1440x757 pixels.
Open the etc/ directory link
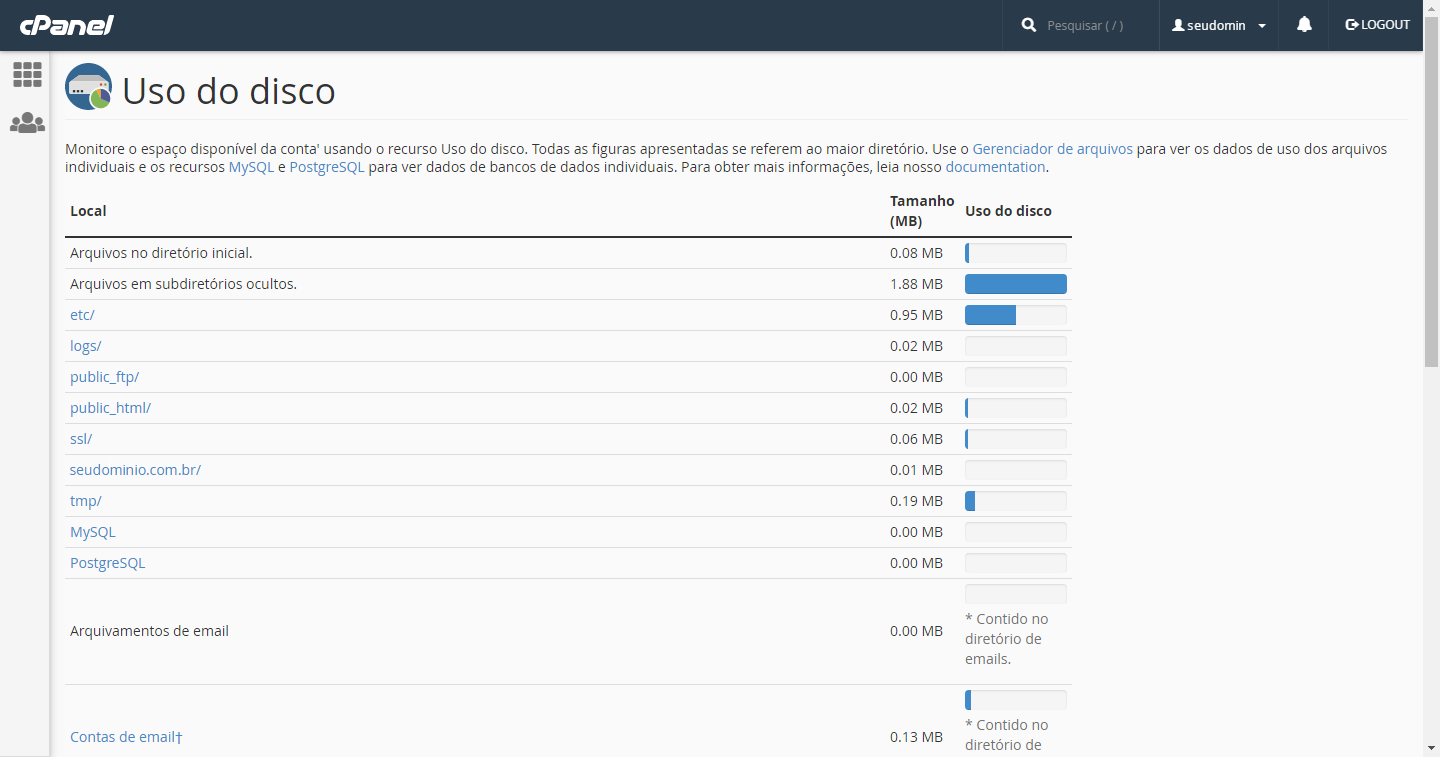coord(82,315)
